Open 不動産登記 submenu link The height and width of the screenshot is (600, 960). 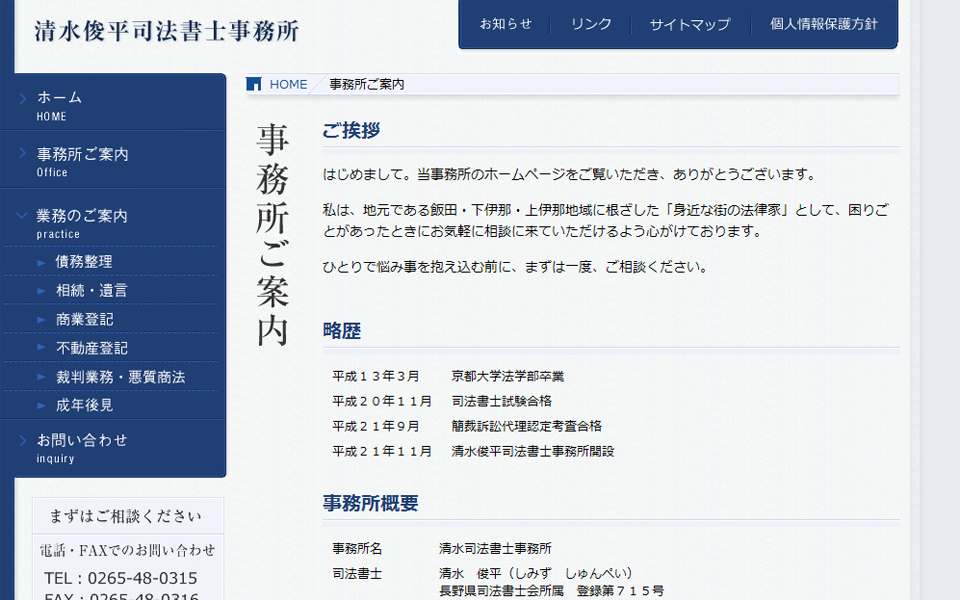coord(92,348)
